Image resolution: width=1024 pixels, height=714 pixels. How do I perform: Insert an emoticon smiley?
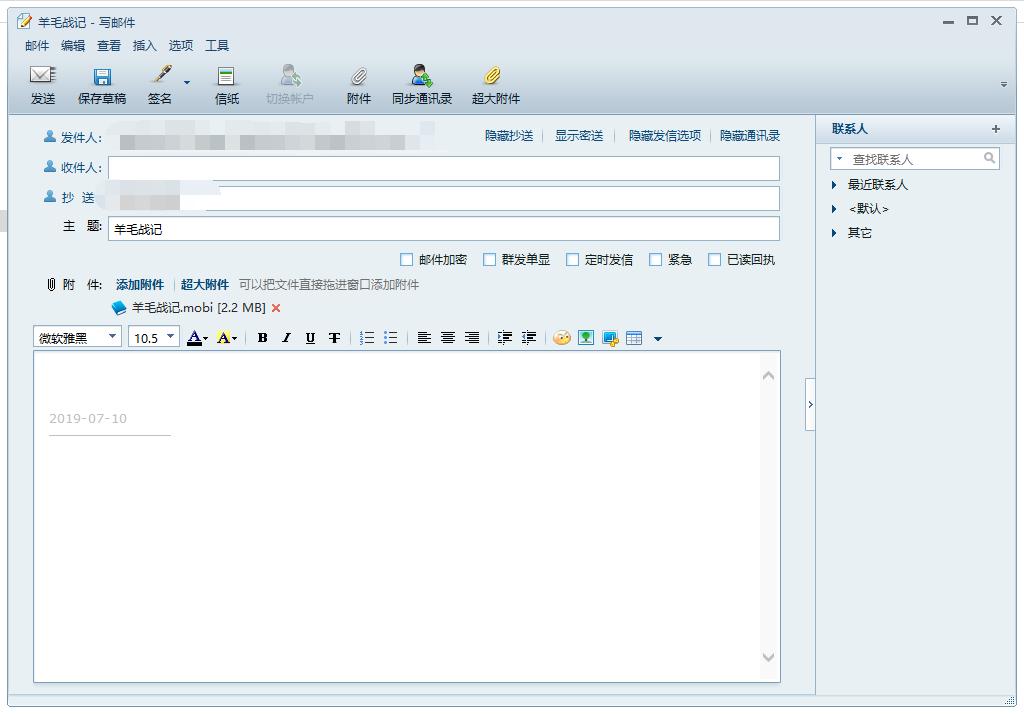[562, 338]
